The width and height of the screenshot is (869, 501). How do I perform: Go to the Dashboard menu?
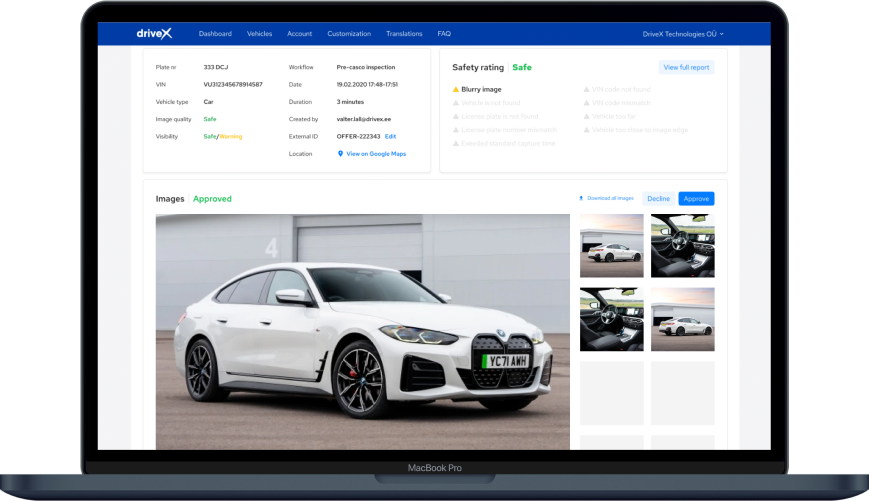point(215,34)
